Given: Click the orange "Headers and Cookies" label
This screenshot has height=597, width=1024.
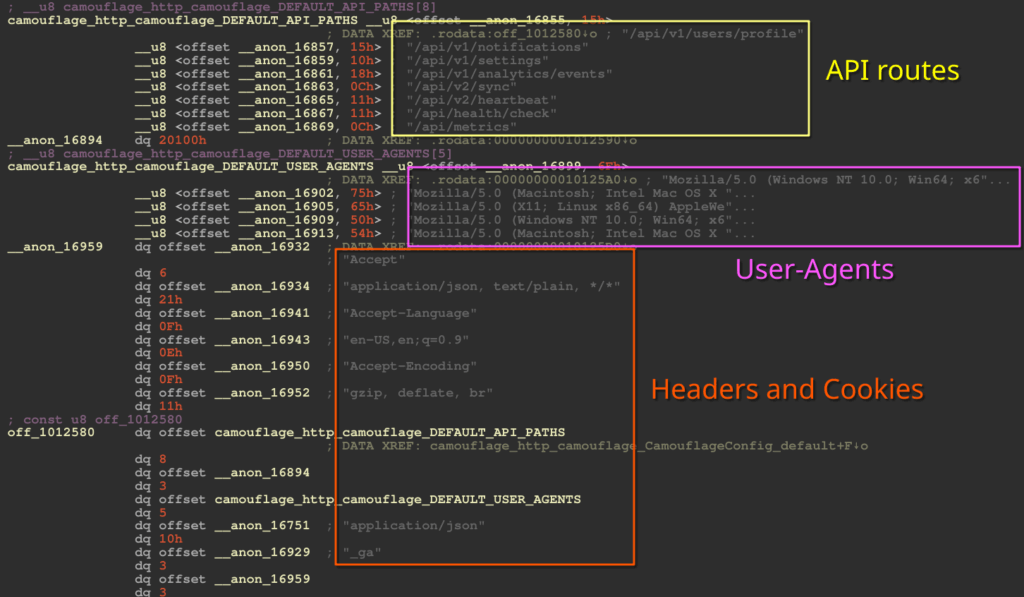Looking at the screenshot, I should (x=787, y=389).
